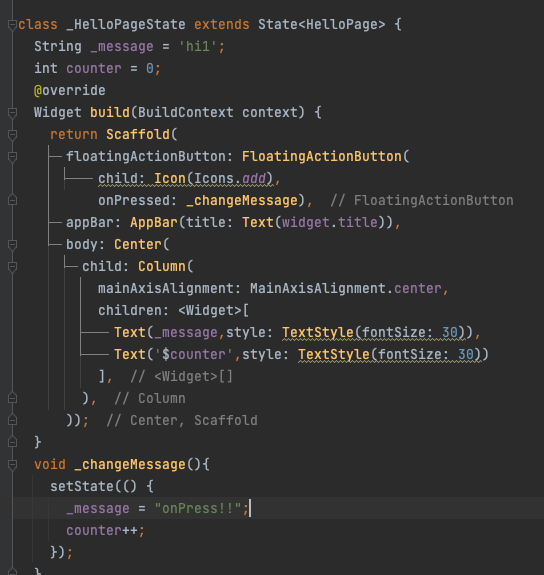
Task: Click widget.title in the AppBar line
Action: [x=329, y=223]
